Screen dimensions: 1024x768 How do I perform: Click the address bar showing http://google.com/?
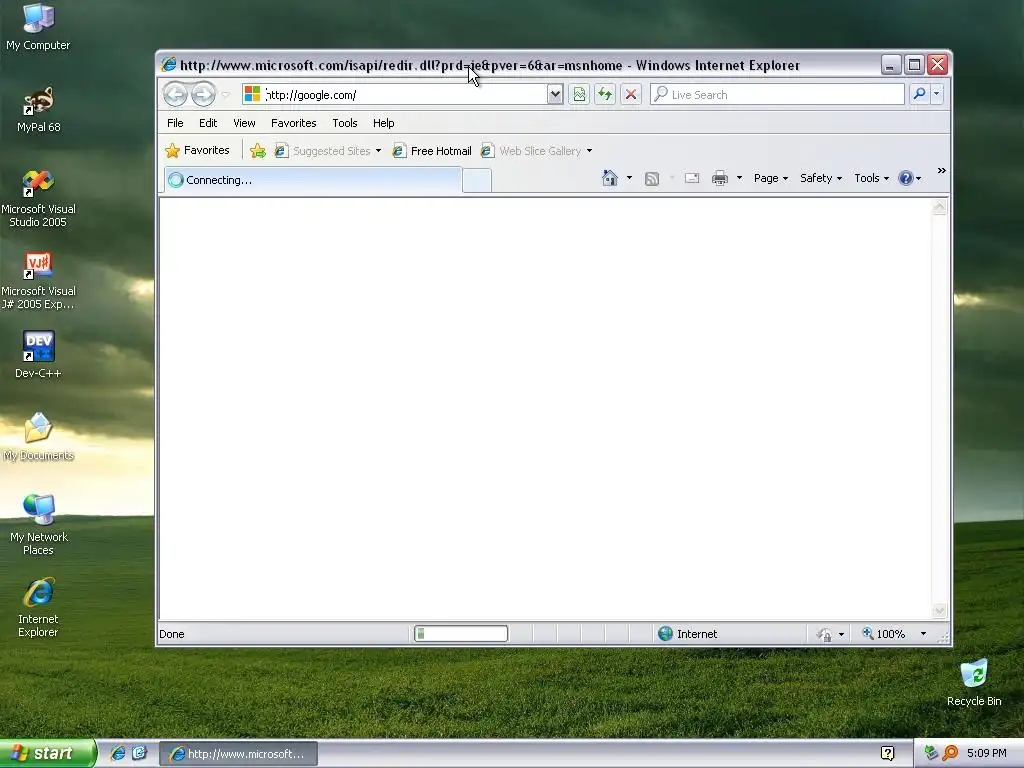[x=394, y=95]
